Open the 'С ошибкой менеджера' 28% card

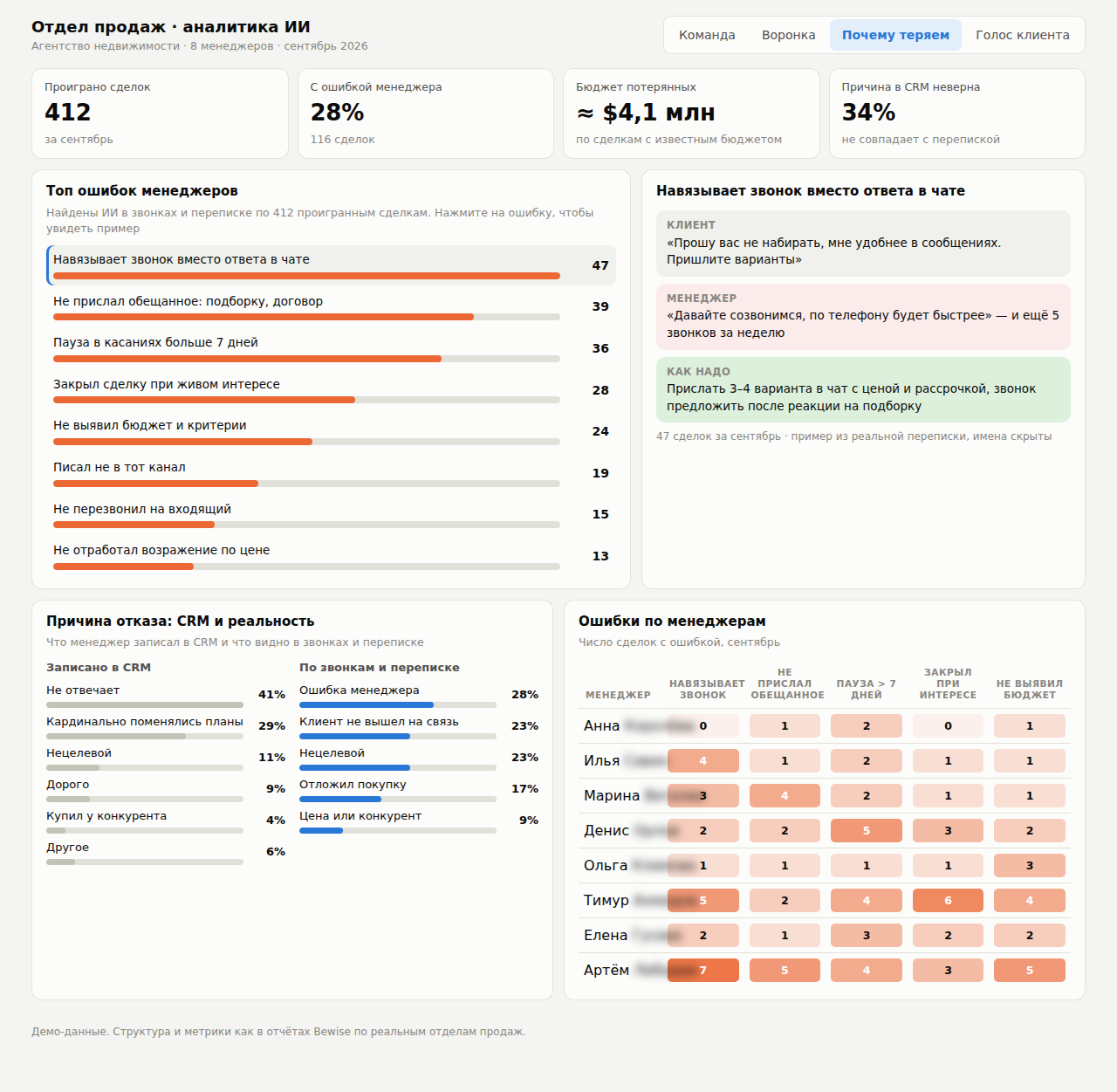click(426, 113)
